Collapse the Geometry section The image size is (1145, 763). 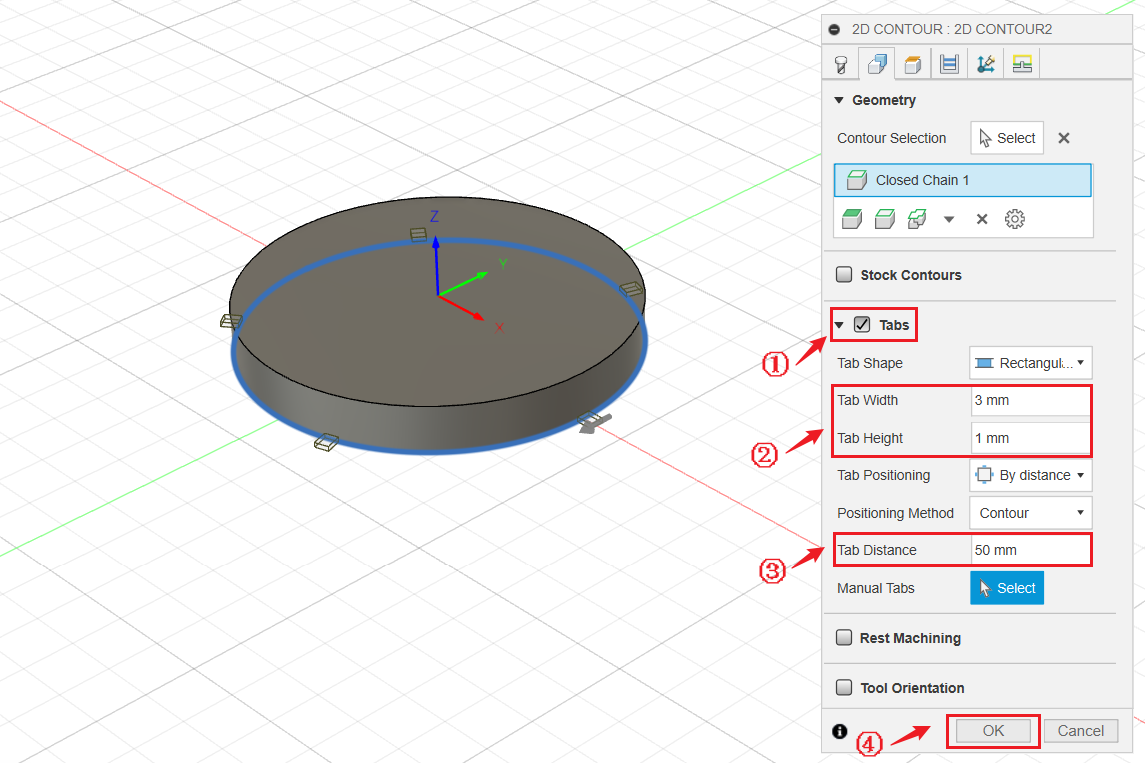(x=839, y=100)
